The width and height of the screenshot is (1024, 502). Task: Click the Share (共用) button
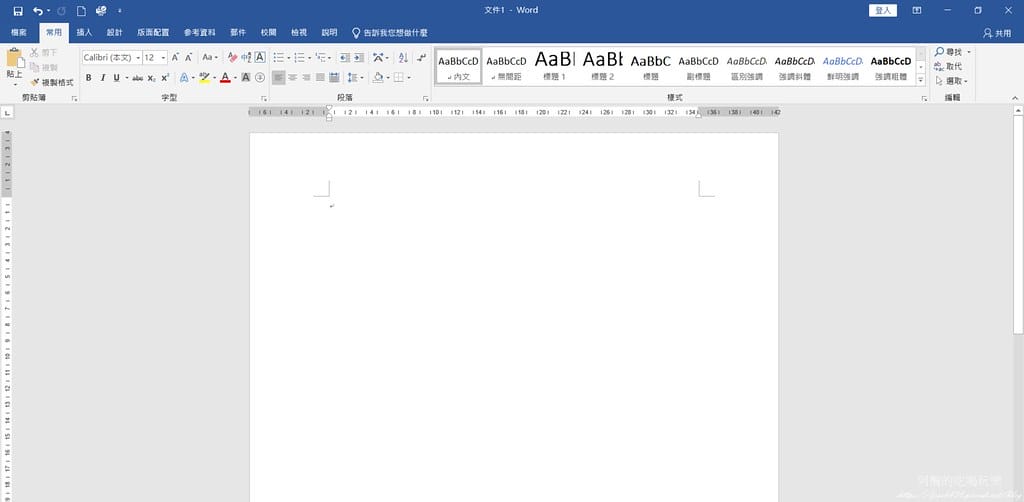tap(997, 33)
